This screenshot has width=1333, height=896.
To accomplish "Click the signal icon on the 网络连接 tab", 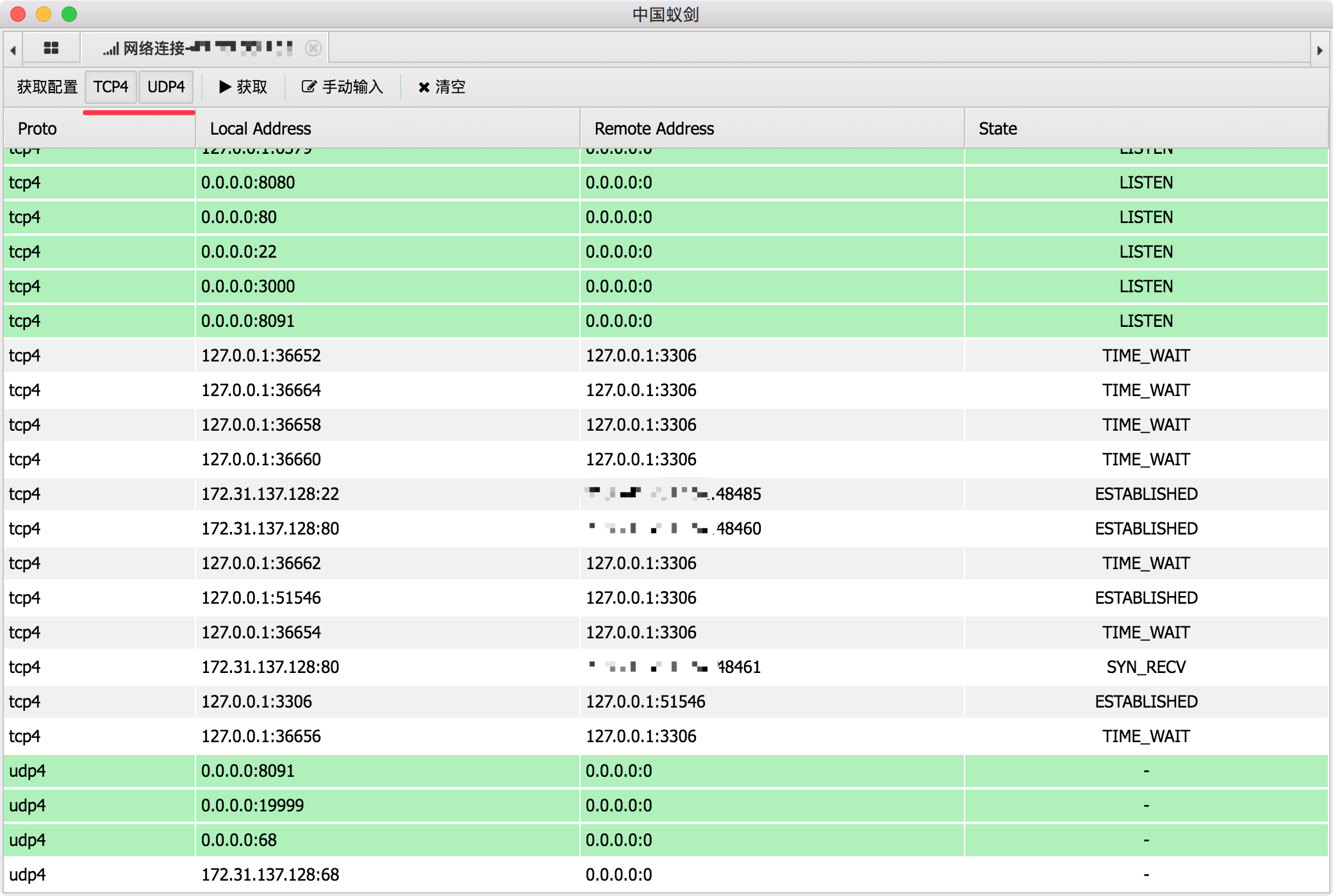I will tap(110, 48).
